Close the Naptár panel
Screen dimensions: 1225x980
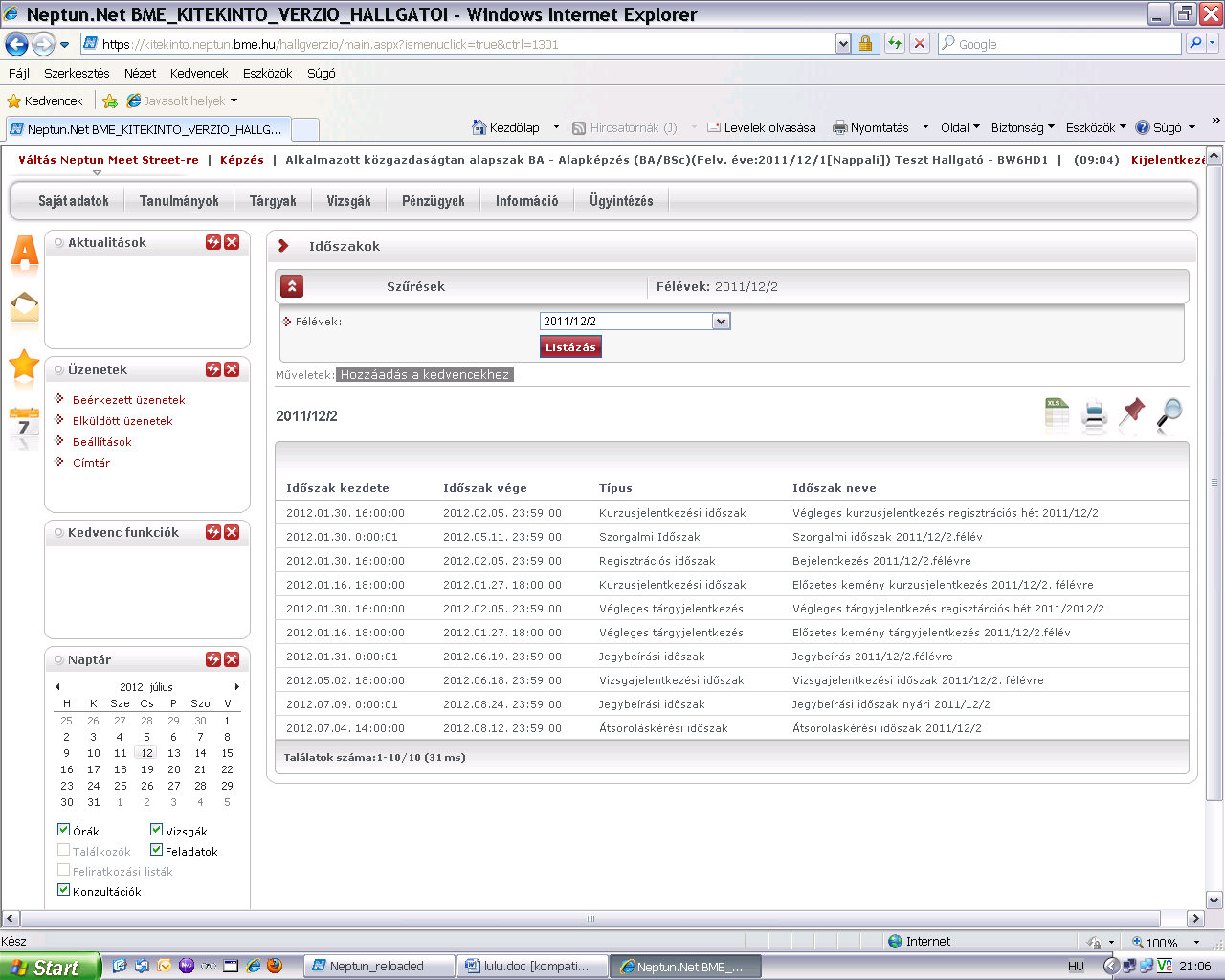tap(232, 659)
